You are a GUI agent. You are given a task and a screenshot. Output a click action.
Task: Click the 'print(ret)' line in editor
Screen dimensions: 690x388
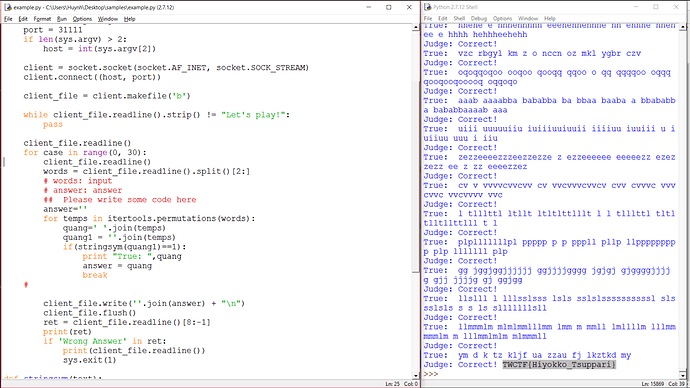pyautogui.click(x=67, y=332)
